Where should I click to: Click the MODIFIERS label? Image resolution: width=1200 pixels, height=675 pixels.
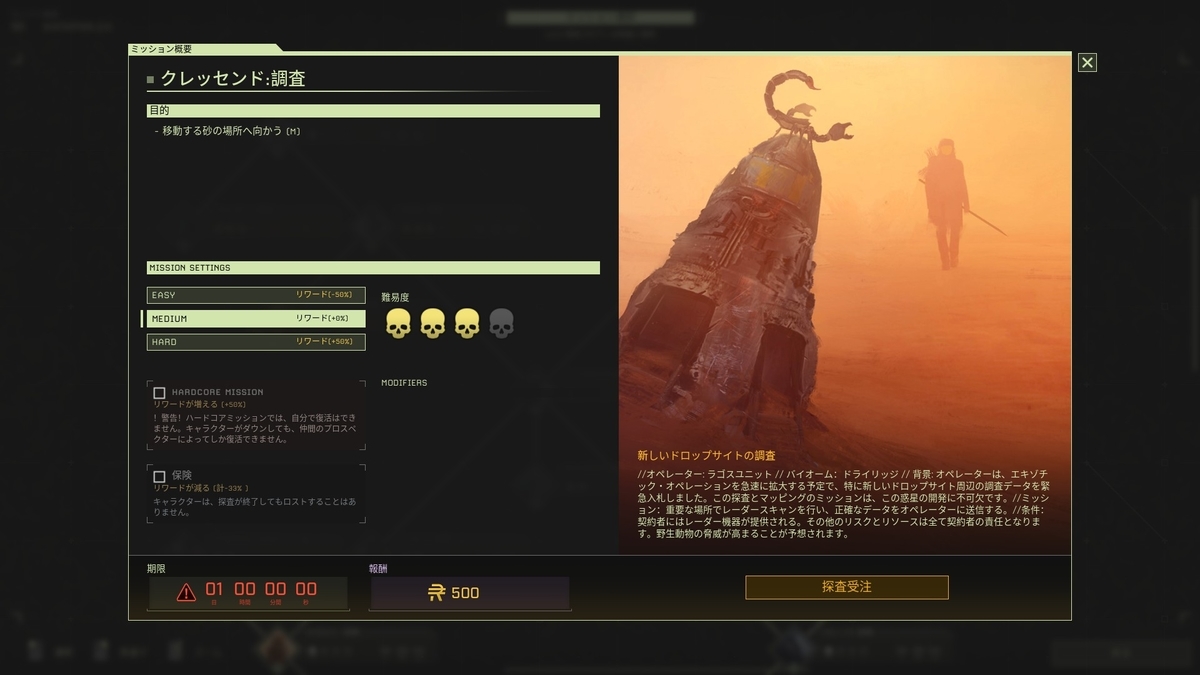click(404, 383)
